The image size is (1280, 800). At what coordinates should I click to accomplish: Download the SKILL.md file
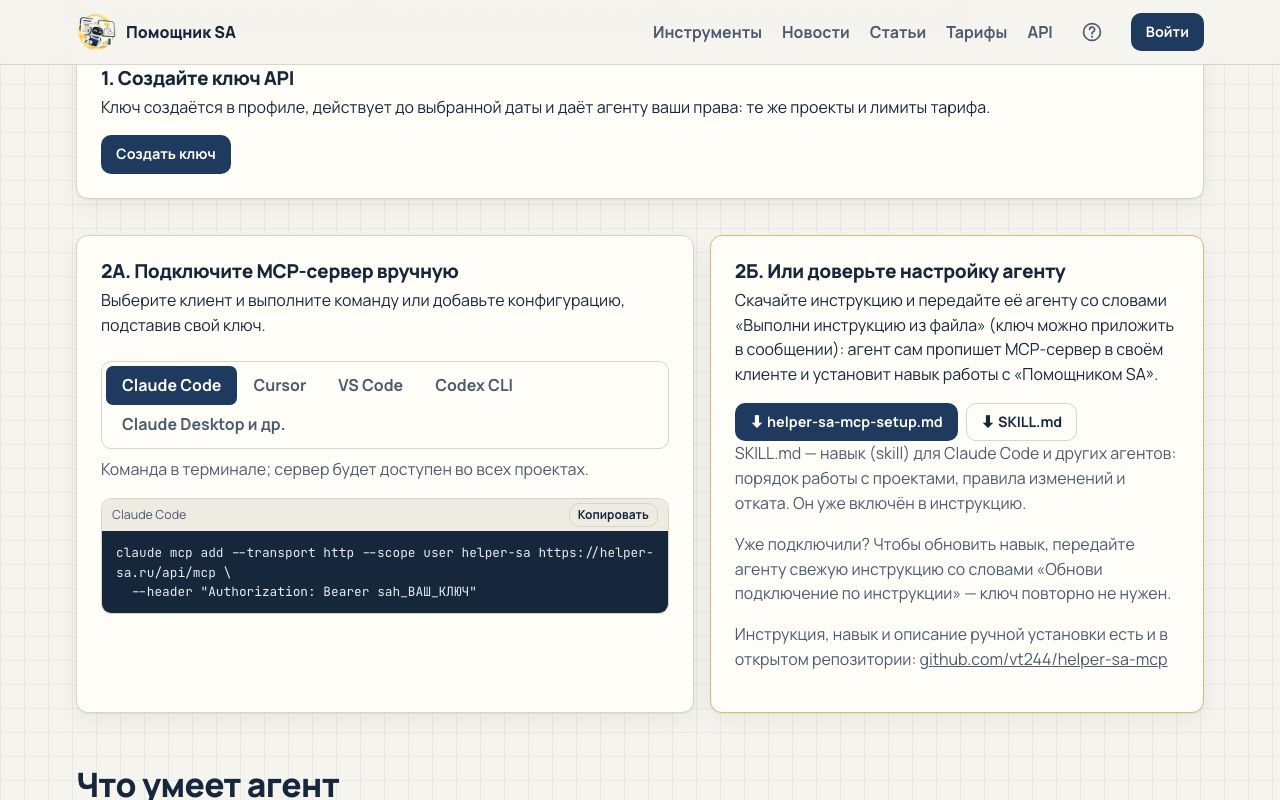click(1021, 422)
